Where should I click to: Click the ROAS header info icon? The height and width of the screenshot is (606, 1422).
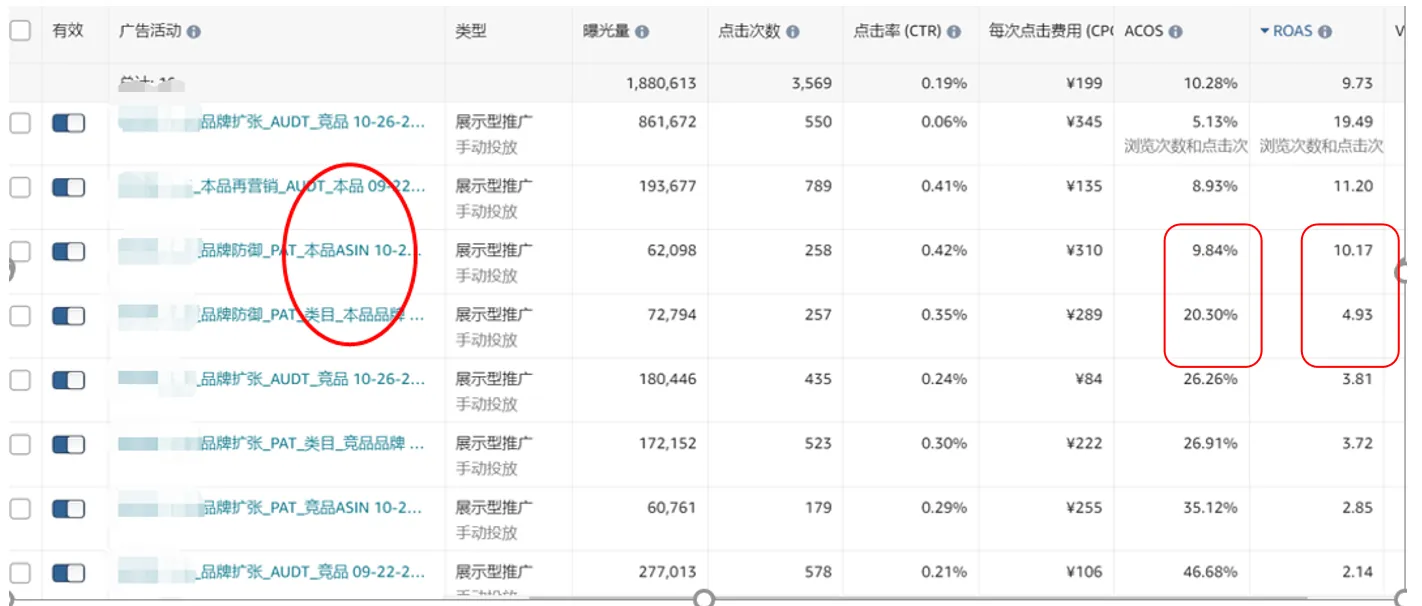pyautogui.click(x=1327, y=31)
